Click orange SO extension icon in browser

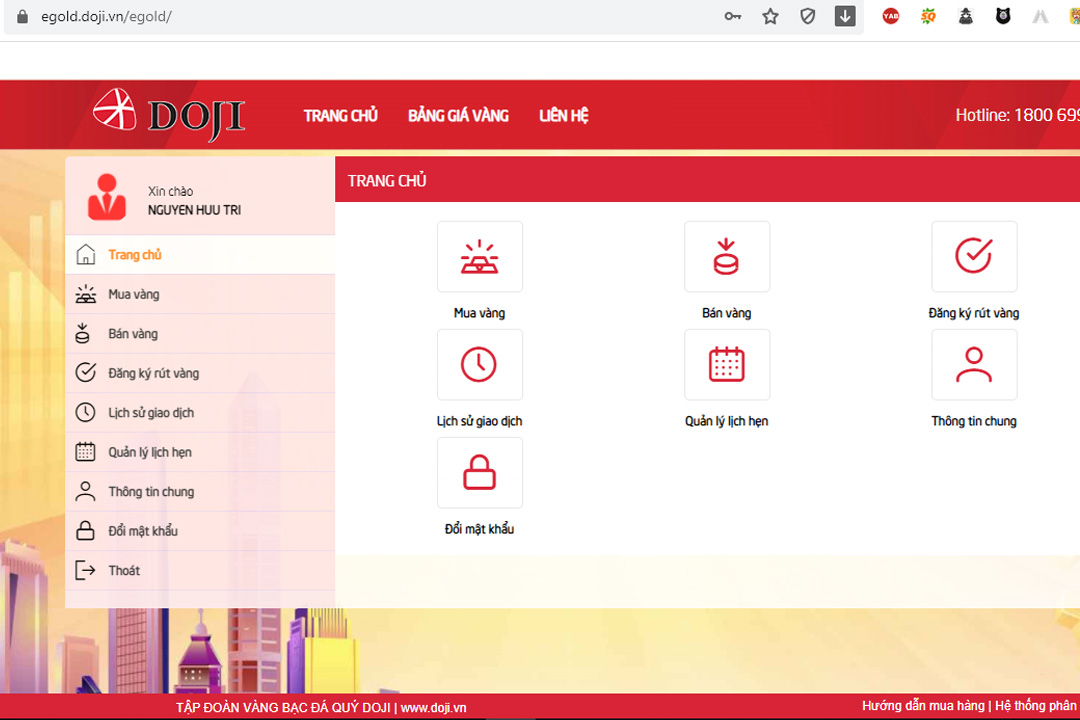[x=928, y=16]
